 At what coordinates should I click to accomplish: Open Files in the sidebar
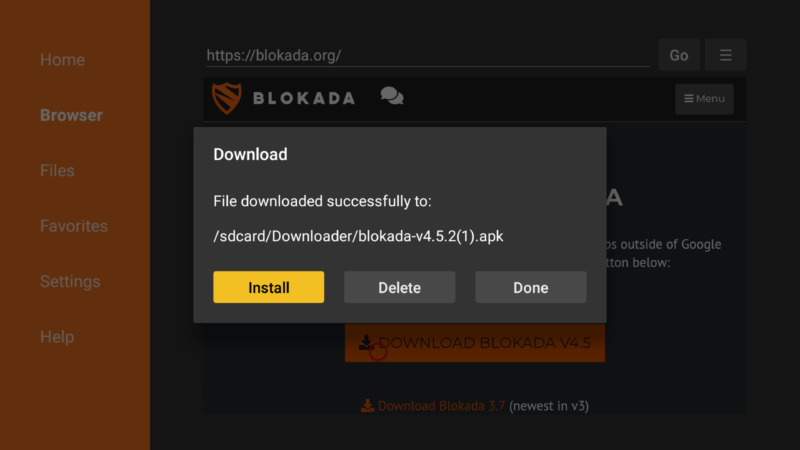point(57,170)
